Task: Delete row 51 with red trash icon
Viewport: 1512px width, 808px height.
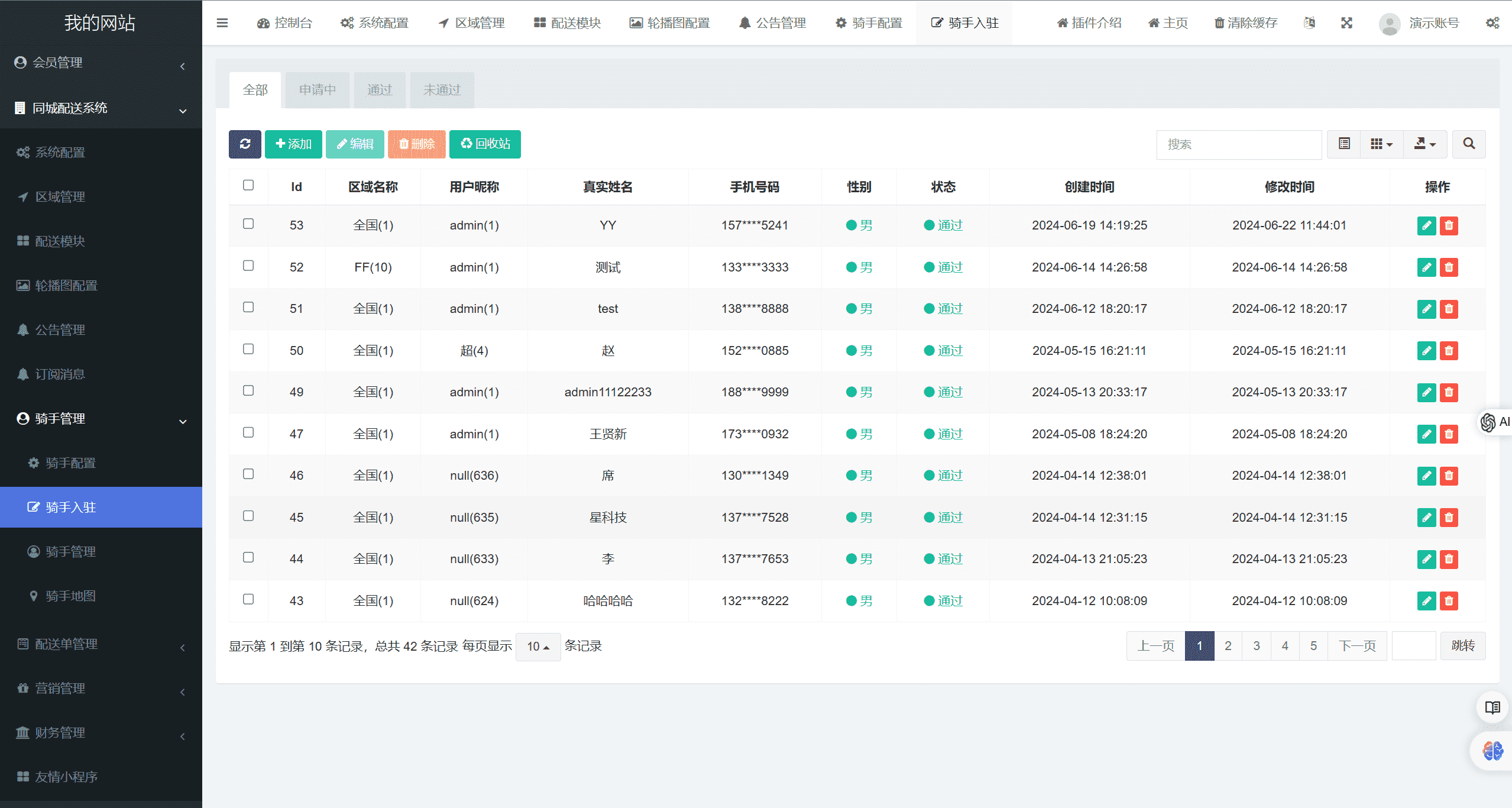Action: 1449,309
